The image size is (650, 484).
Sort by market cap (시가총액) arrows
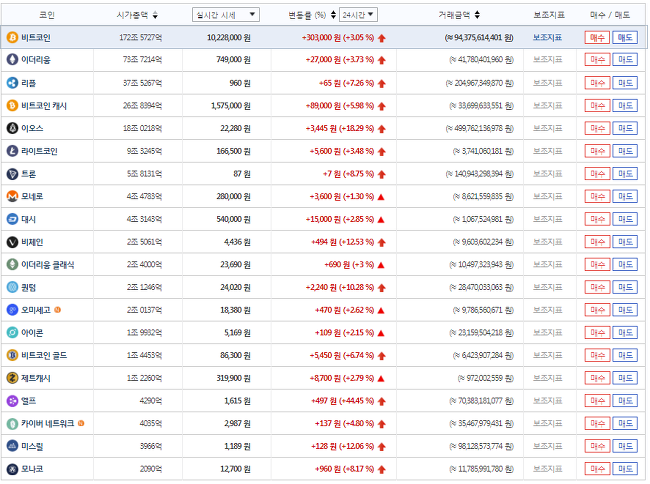point(155,15)
